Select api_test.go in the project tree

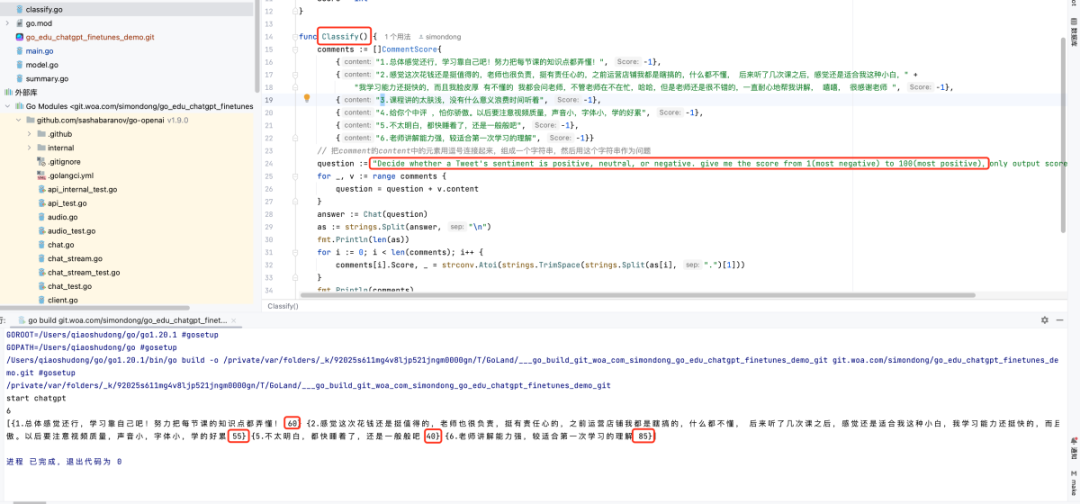pos(67,203)
